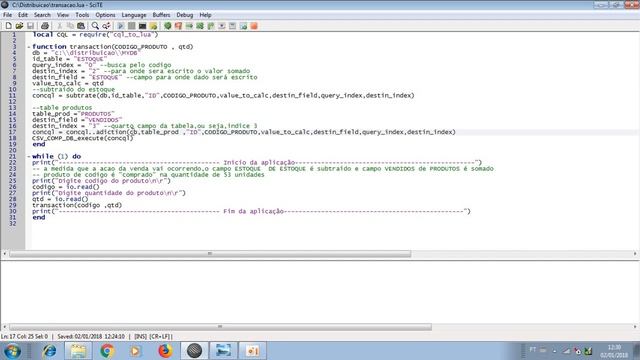Open the Buffers menu

pyautogui.click(x=161, y=15)
